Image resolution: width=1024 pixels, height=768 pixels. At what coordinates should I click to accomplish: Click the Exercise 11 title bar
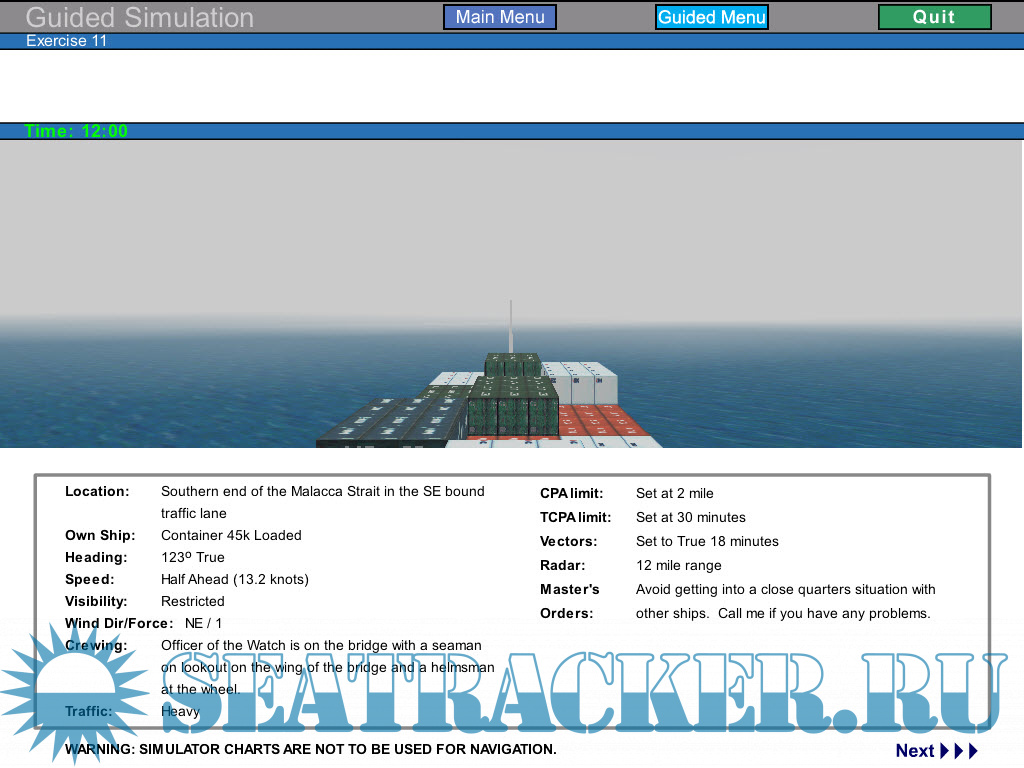tap(66, 41)
